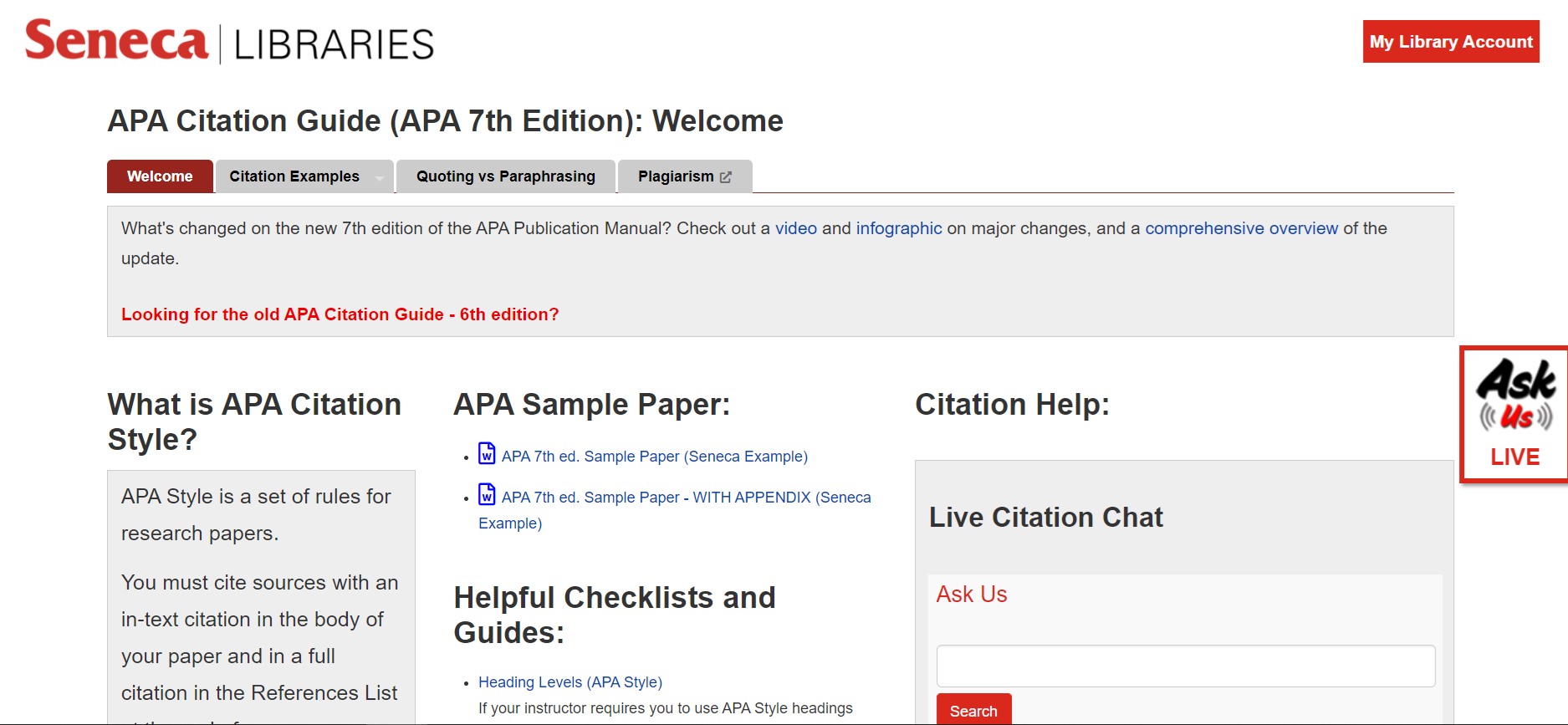
Task: Open APA 7th ed. Sample Paper (Seneca Example)
Action: (655, 457)
